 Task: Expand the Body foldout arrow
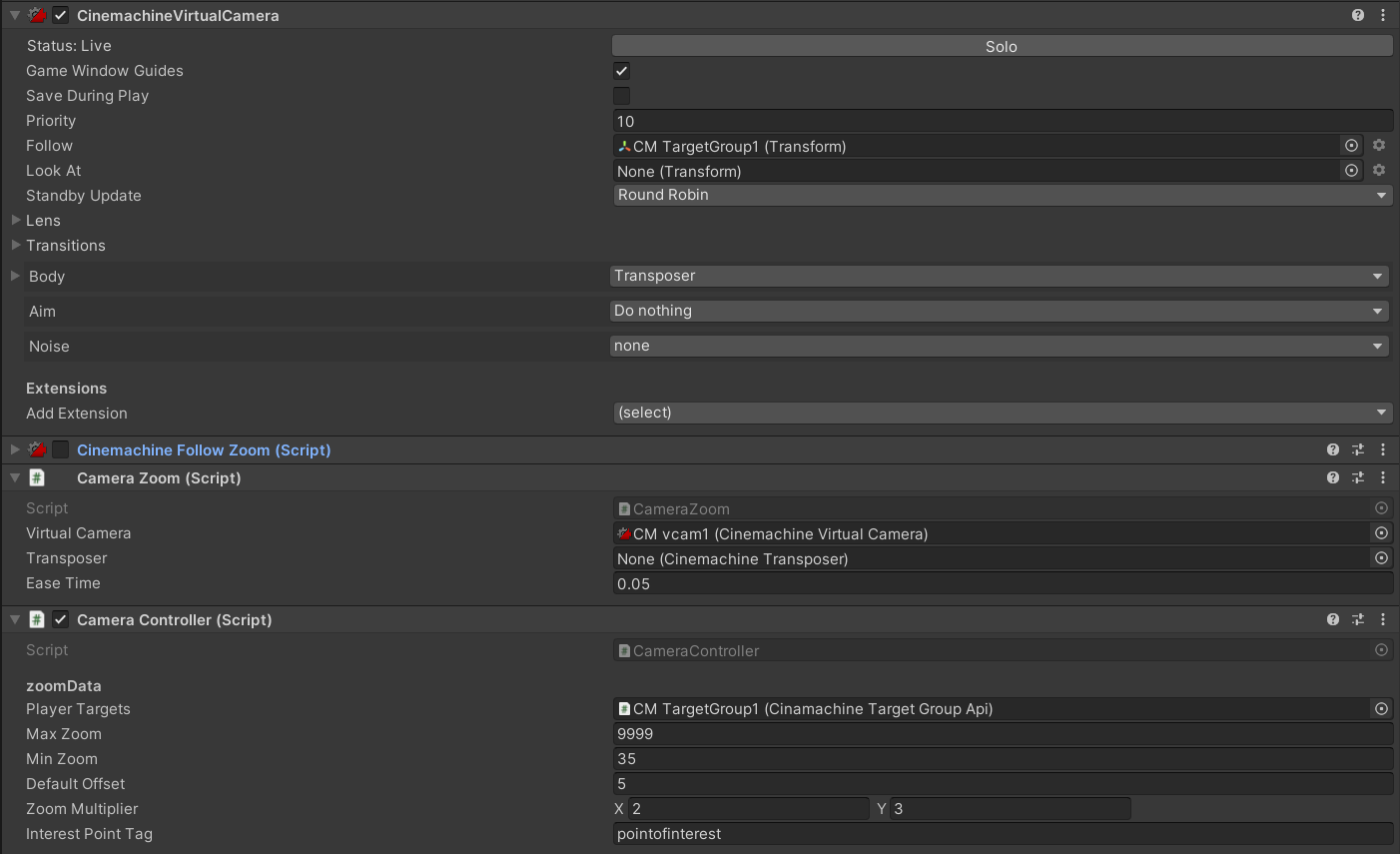tap(15, 276)
